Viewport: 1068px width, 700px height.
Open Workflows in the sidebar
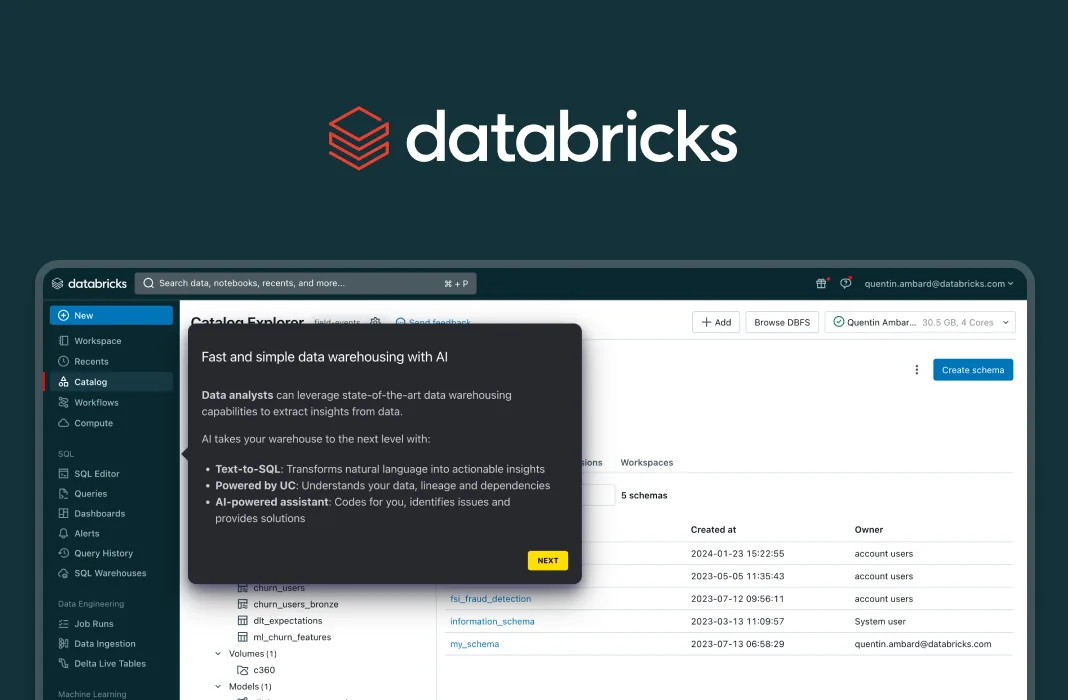tap(96, 402)
